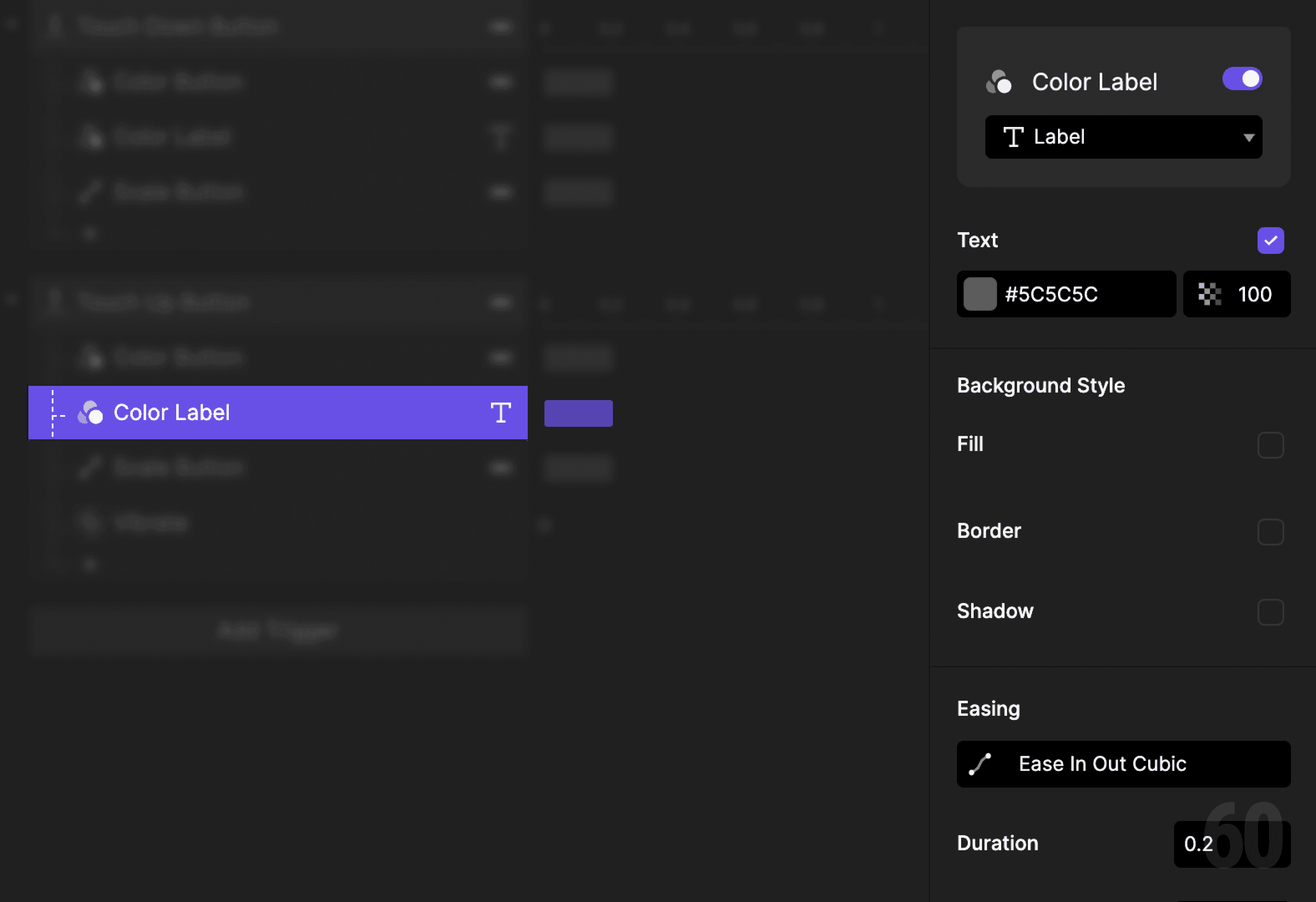The height and width of the screenshot is (902, 1316).
Task: Enable the Fill background style checkbox
Action: [x=1270, y=445]
